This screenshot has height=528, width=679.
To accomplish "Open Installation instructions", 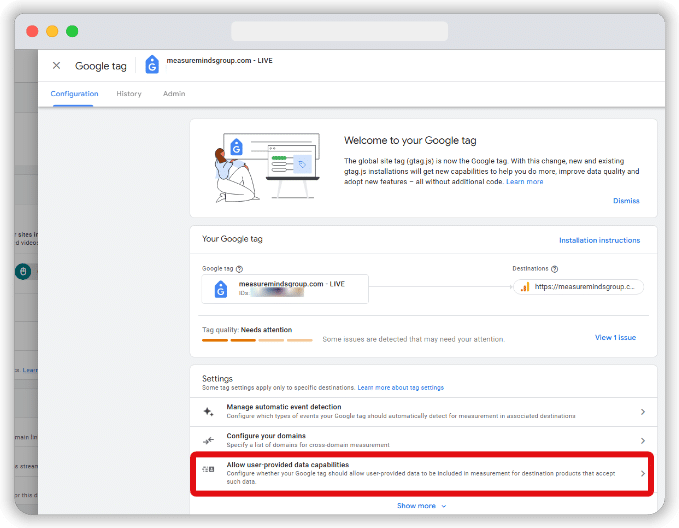I will tap(599, 240).
